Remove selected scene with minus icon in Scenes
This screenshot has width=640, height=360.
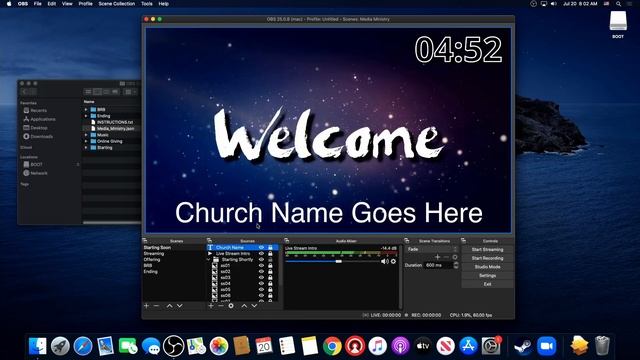coord(156,306)
